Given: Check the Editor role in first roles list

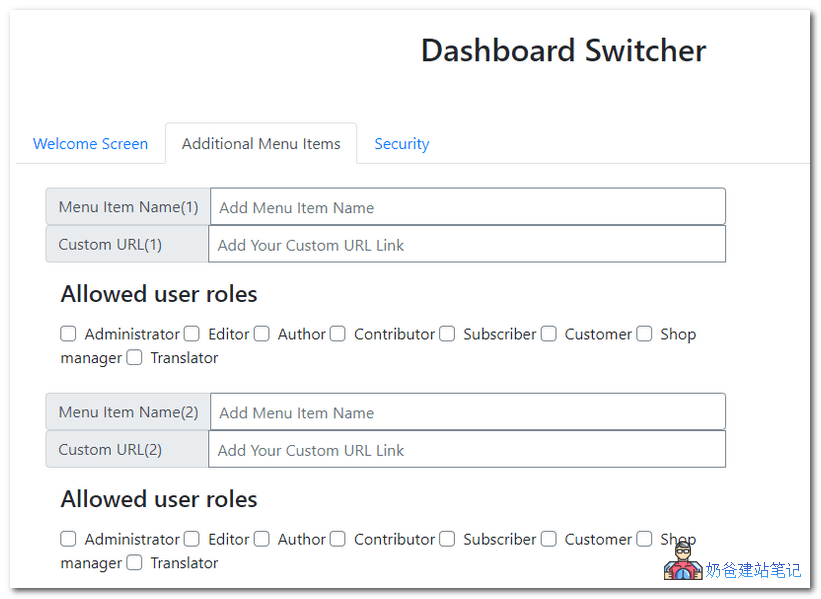Looking at the screenshot, I should pos(191,334).
